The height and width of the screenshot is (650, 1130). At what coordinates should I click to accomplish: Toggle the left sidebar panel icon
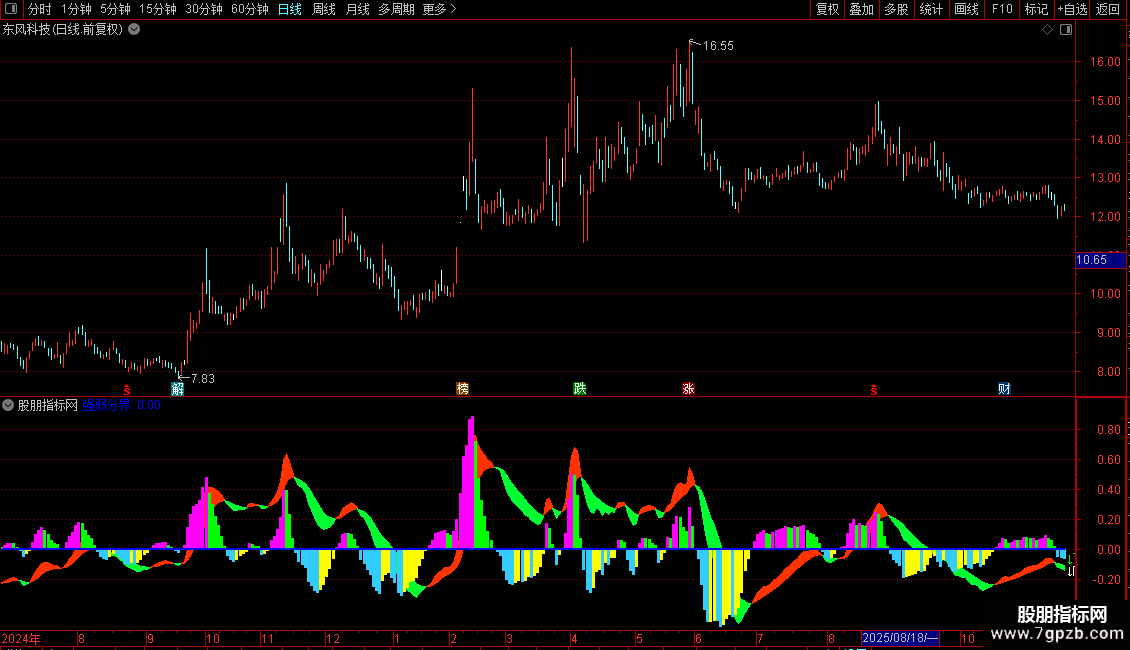pos(11,9)
